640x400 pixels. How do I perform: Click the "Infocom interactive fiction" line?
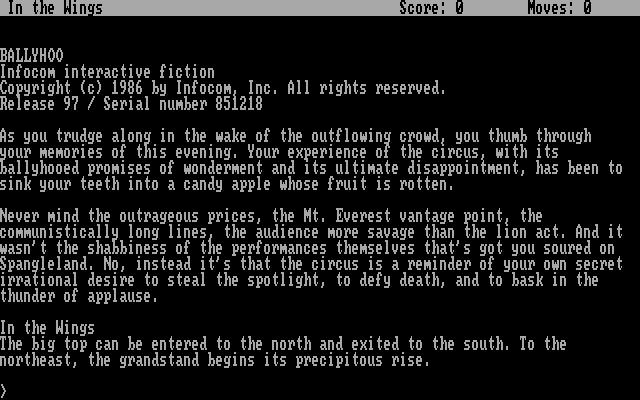(x=107, y=72)
